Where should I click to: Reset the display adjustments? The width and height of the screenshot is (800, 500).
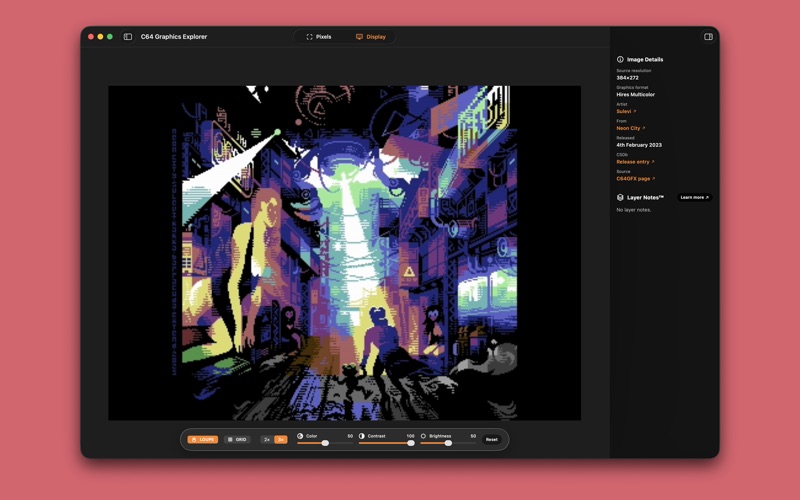[x=492, y=440]
